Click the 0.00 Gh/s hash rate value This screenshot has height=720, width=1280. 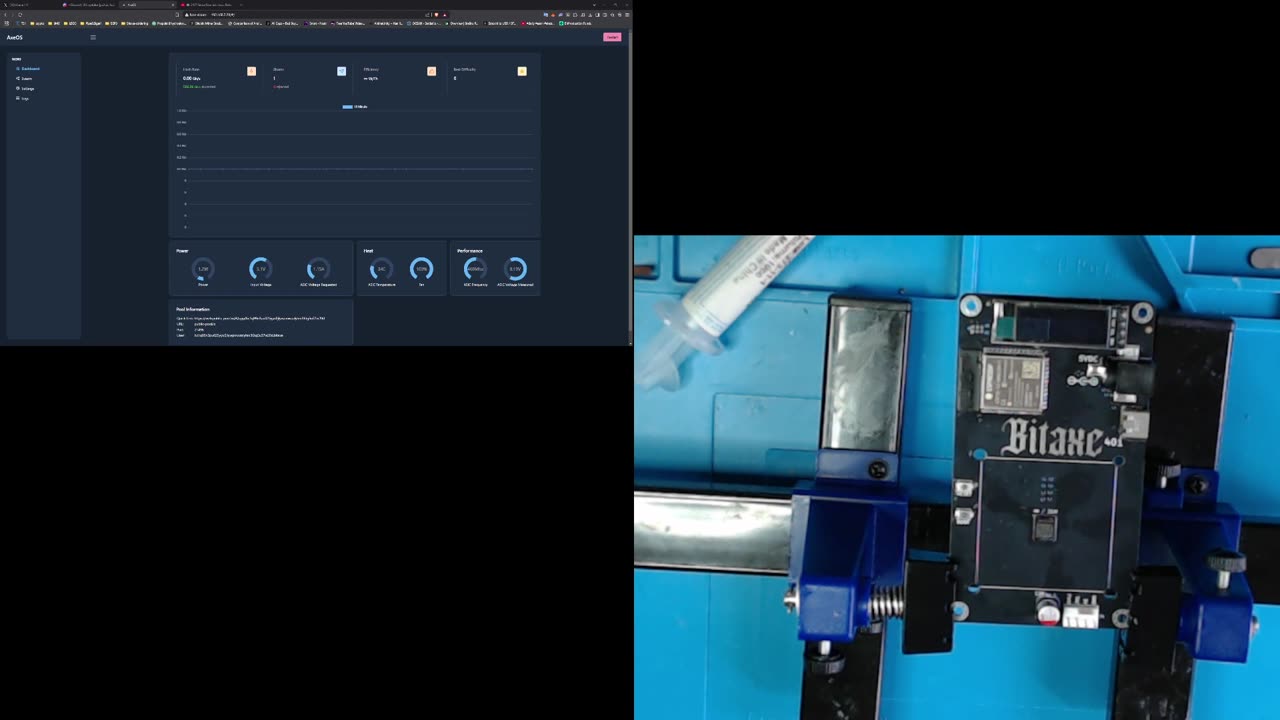coord(191,78)
